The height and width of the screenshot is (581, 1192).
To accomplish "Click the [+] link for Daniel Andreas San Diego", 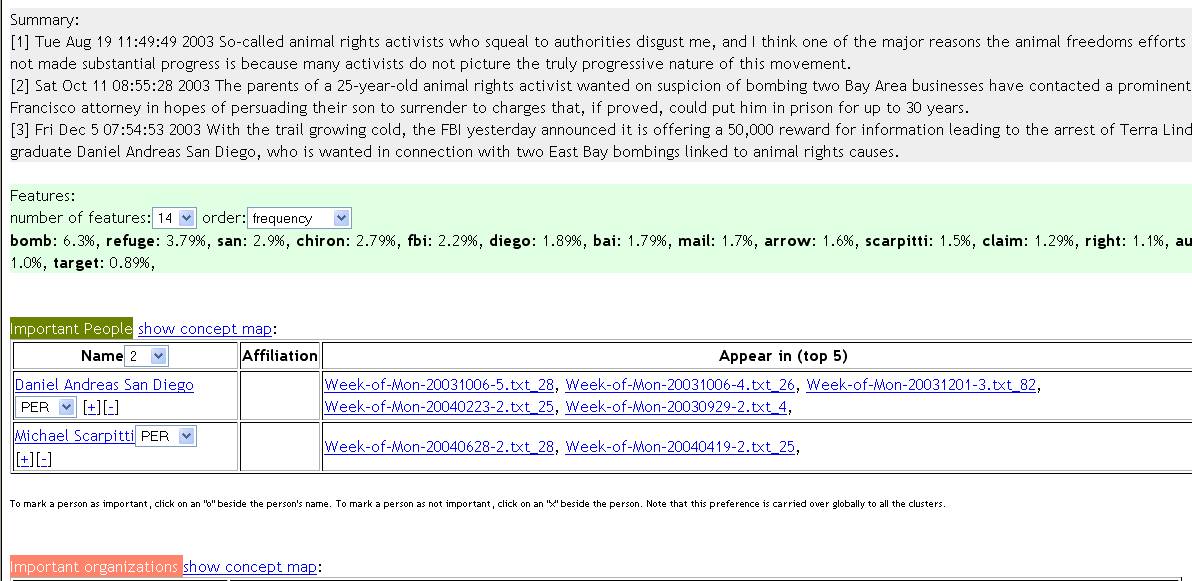I will tap(91, 407).
